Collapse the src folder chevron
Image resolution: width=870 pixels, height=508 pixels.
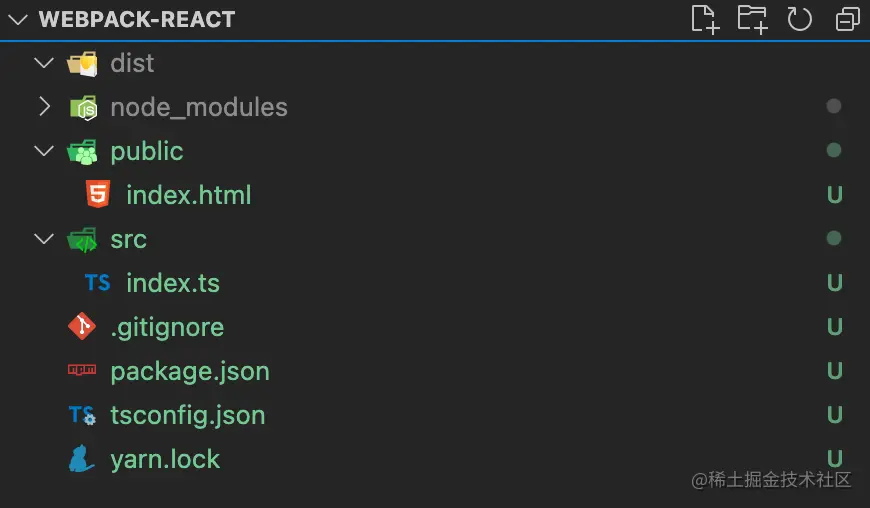[44, 239]
